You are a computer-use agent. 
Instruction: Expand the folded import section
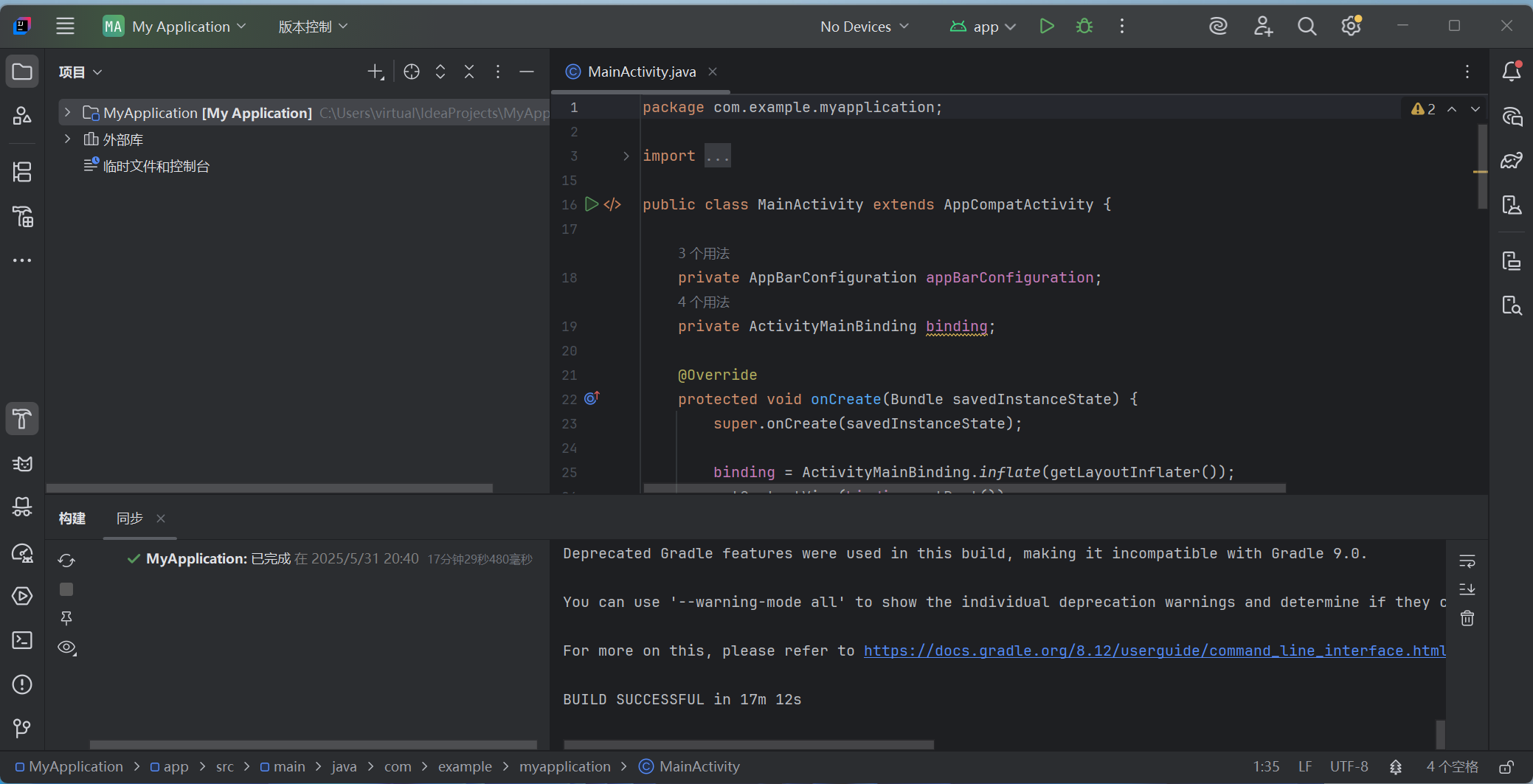[x=626, y=156]
